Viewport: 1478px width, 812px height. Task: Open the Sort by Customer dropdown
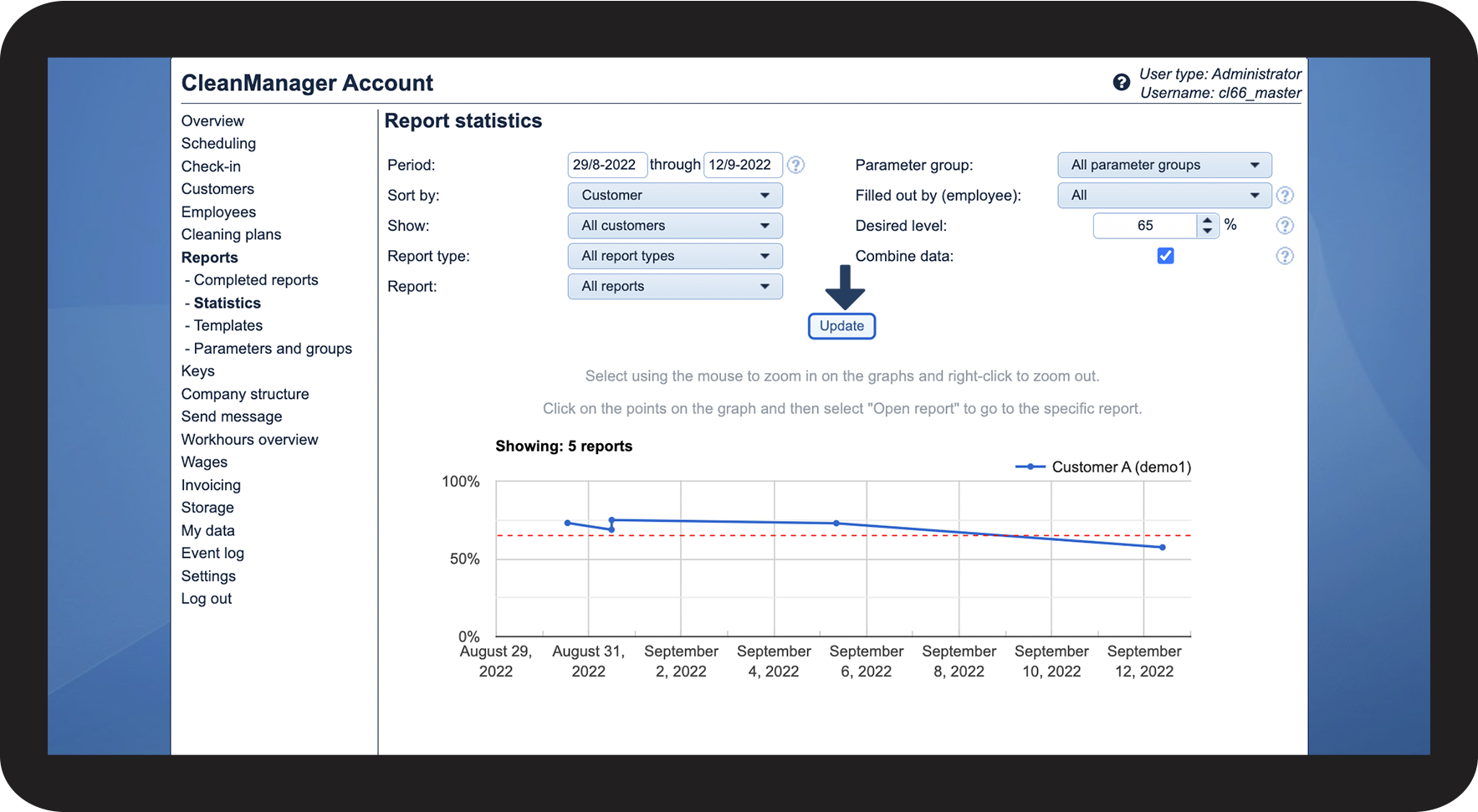tap(675, 196)
